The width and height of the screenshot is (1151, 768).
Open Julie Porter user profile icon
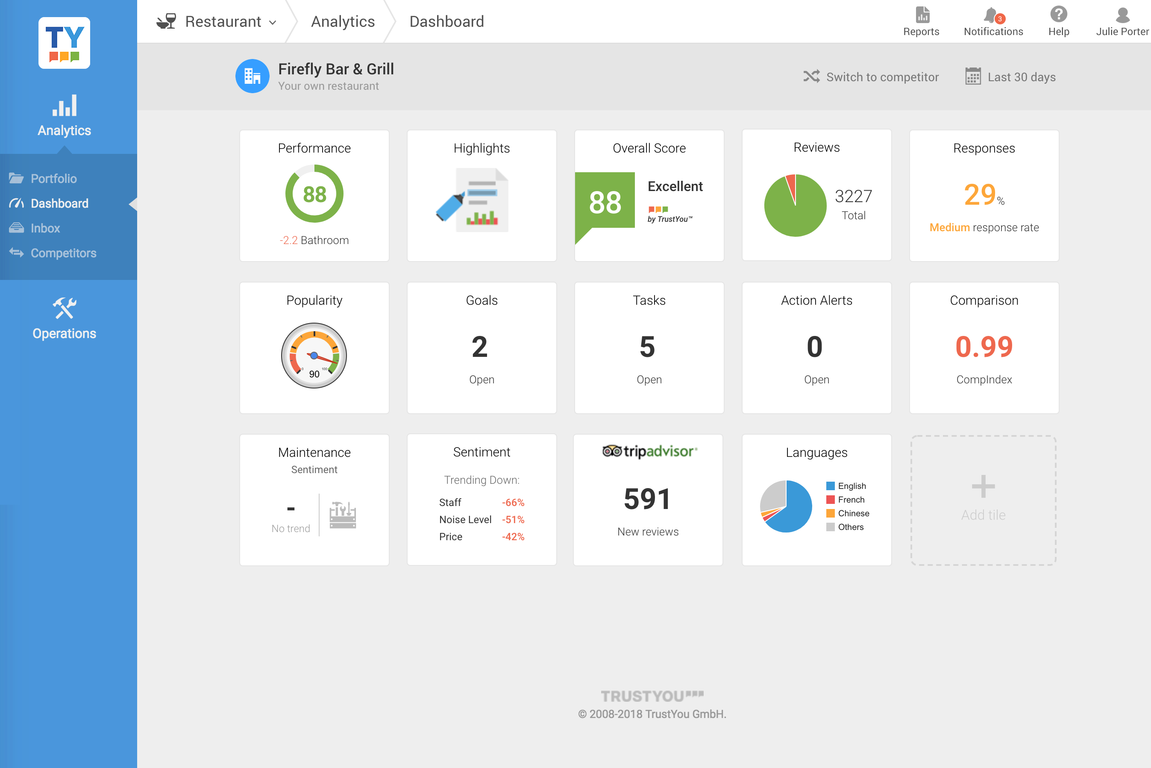point(1122,15)
